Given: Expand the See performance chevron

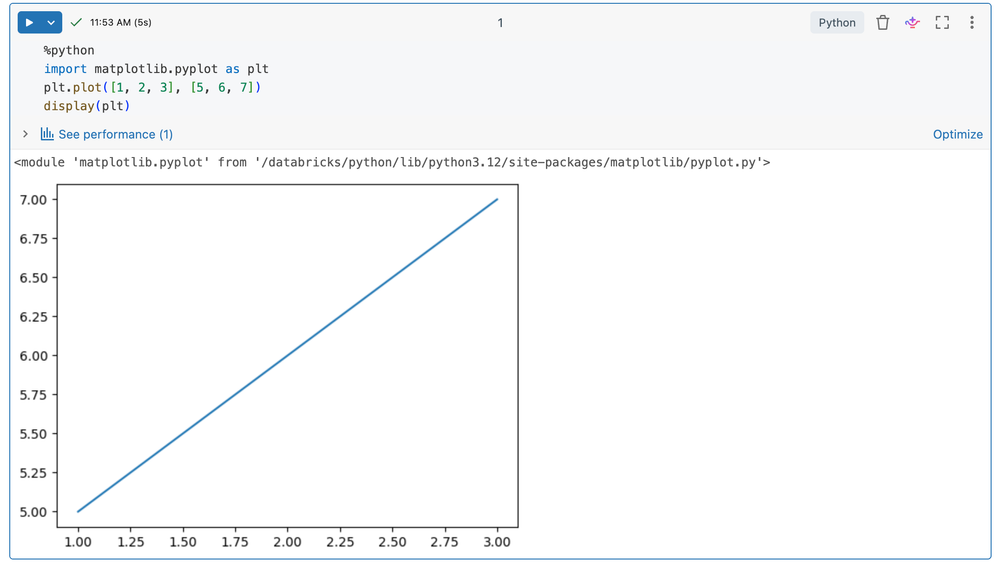Looking at the screenshot, I should pyautogui.click(x=25, y=134).
